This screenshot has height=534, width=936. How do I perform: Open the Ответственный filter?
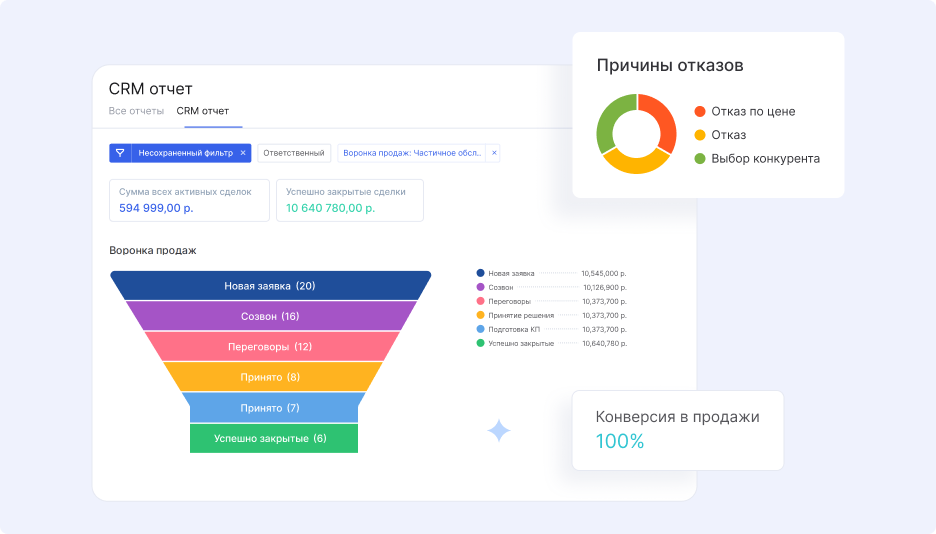click(x=293, y=153)
